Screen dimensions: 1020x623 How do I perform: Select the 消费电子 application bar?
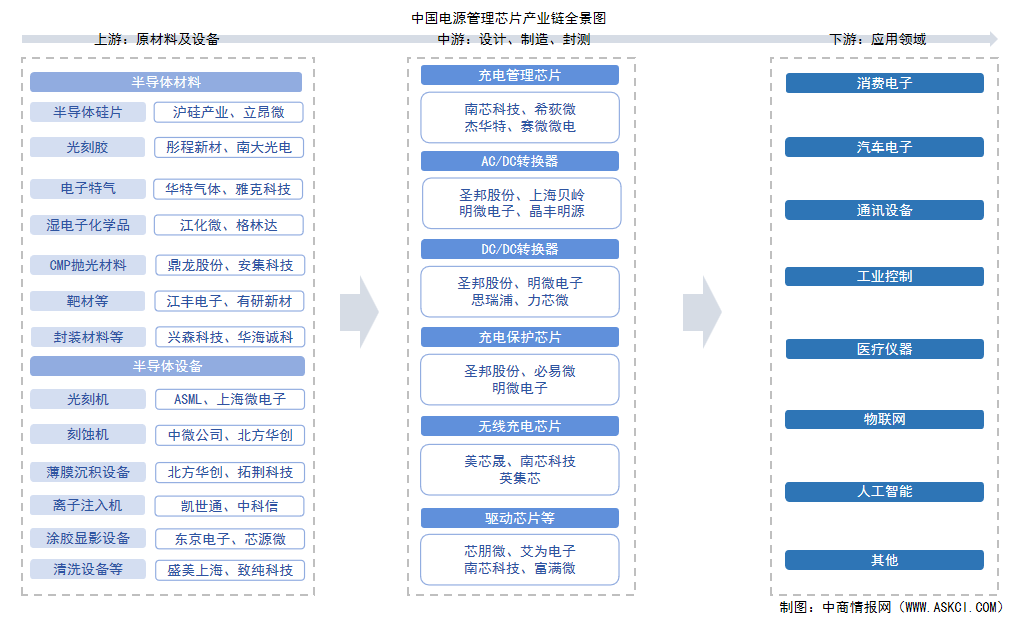pyautogui.click(x=884, y=83)
